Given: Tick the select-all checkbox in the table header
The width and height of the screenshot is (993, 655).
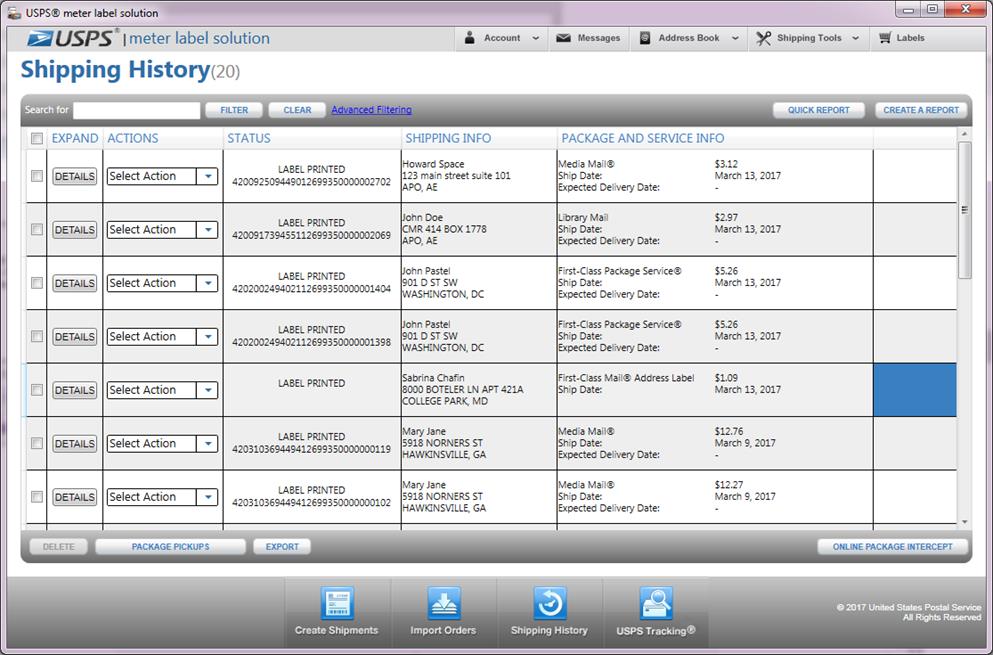Looking at the screenshot, I should coord(37,138).
